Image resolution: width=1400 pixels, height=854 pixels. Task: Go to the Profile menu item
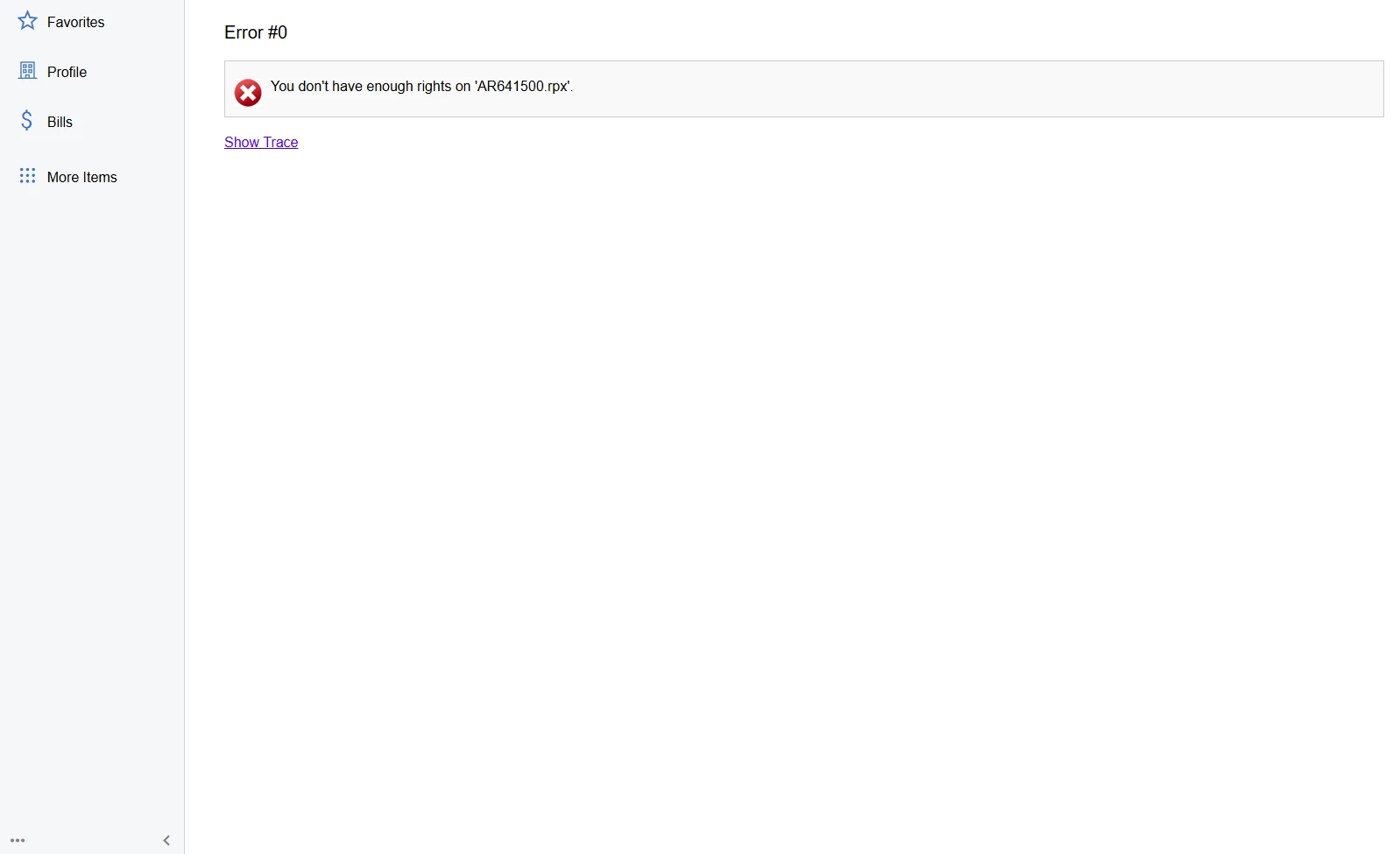point(92,72)
